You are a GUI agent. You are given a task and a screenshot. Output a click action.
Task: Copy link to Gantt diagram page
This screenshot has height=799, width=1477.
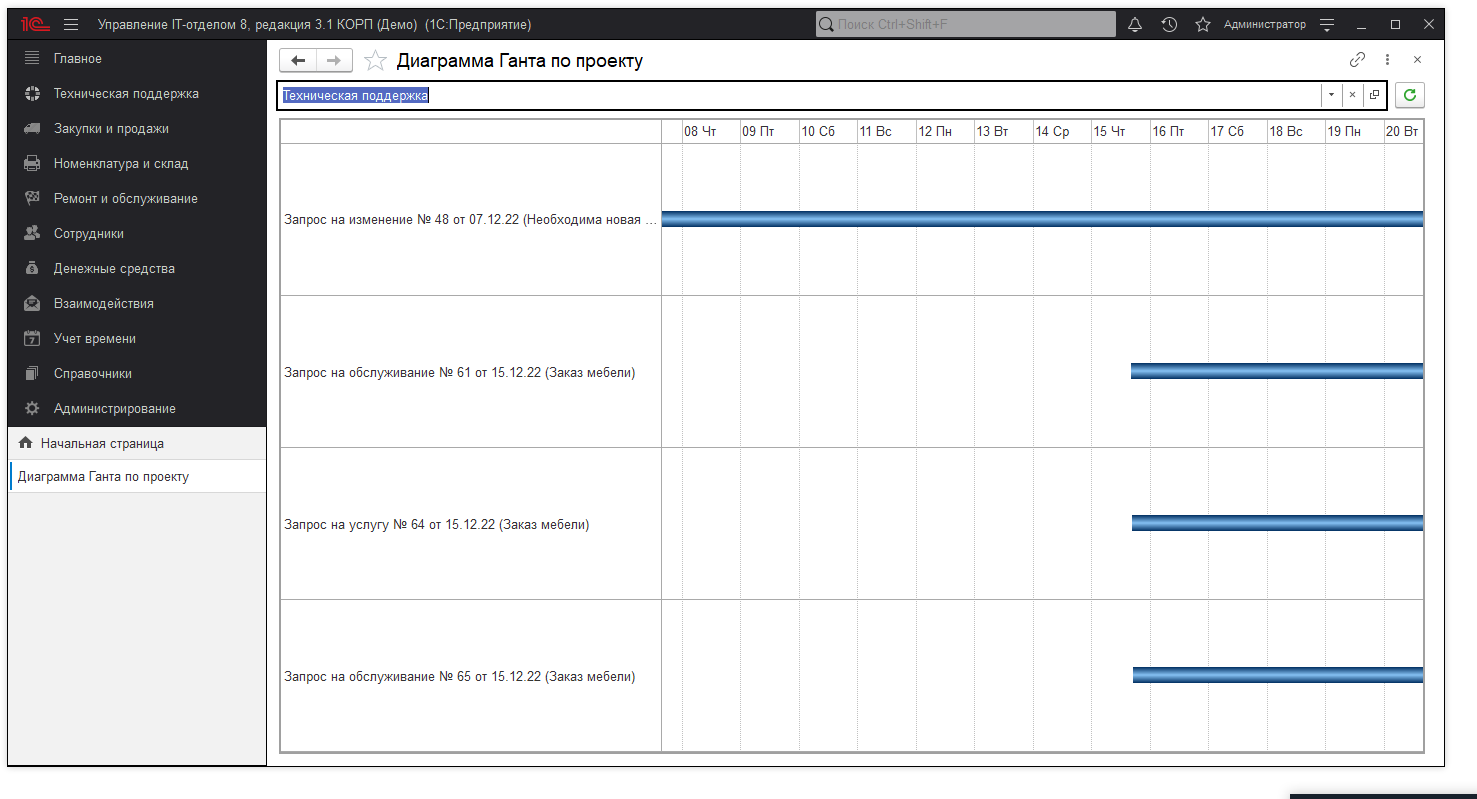coord(1357,60)
